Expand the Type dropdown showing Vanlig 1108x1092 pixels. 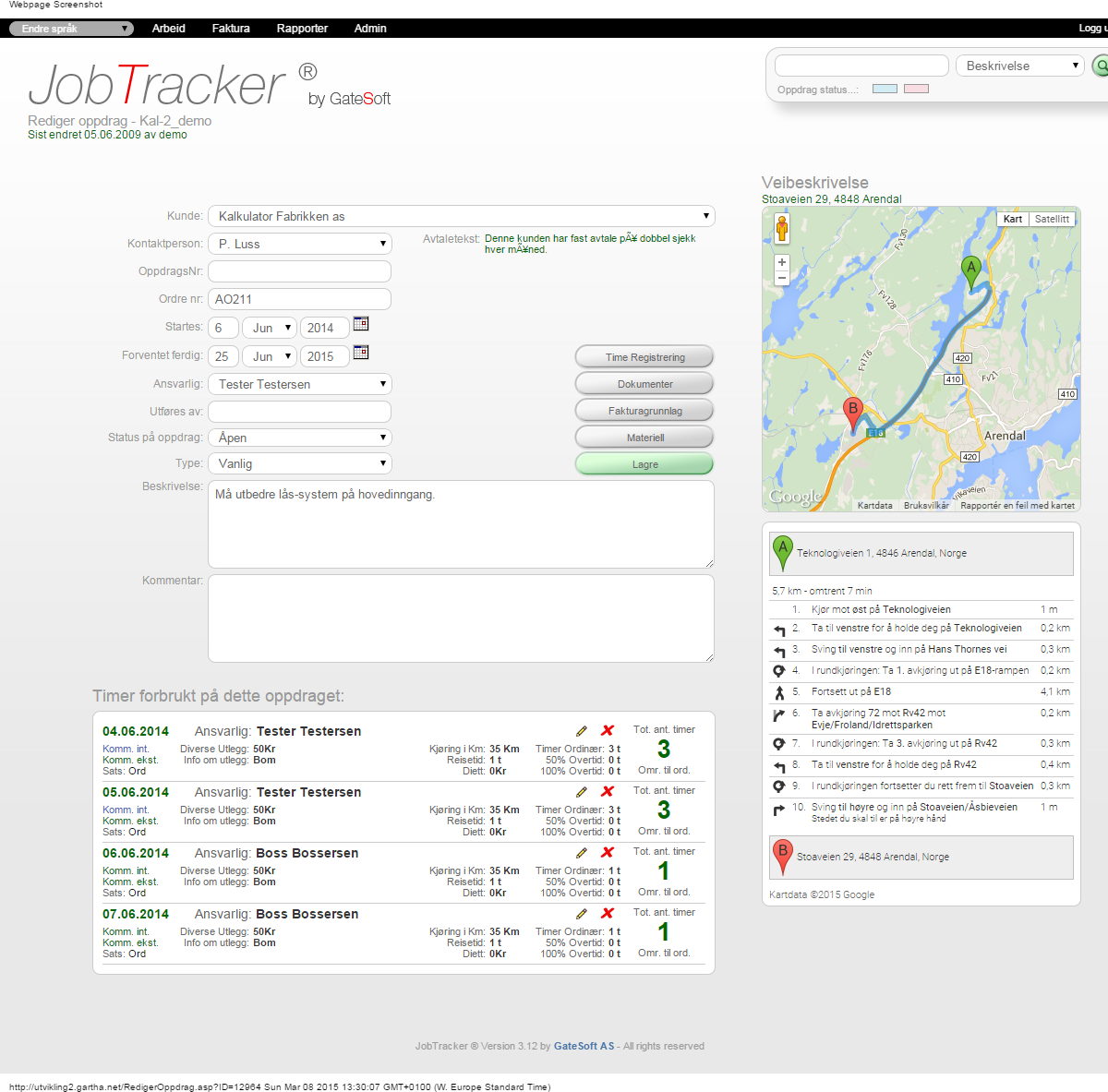click(x=300, y=463)
